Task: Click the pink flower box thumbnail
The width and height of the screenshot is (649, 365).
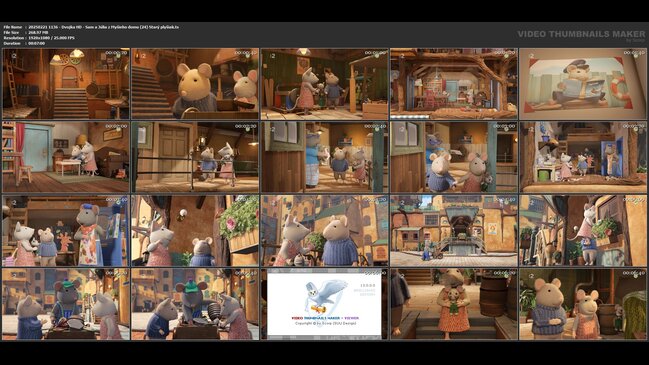Action: [x=195, y=231]
